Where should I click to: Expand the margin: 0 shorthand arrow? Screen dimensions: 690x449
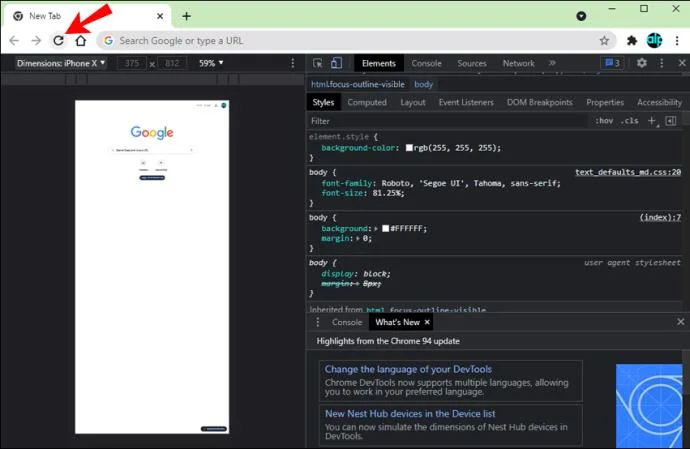[x=358, y=239]
